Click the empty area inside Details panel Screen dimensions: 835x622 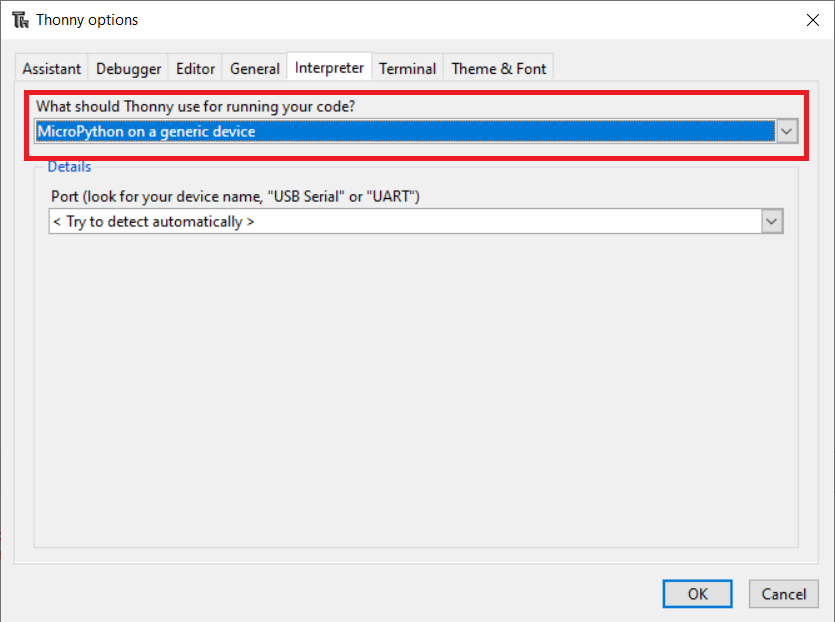click(x=415, y=389)
